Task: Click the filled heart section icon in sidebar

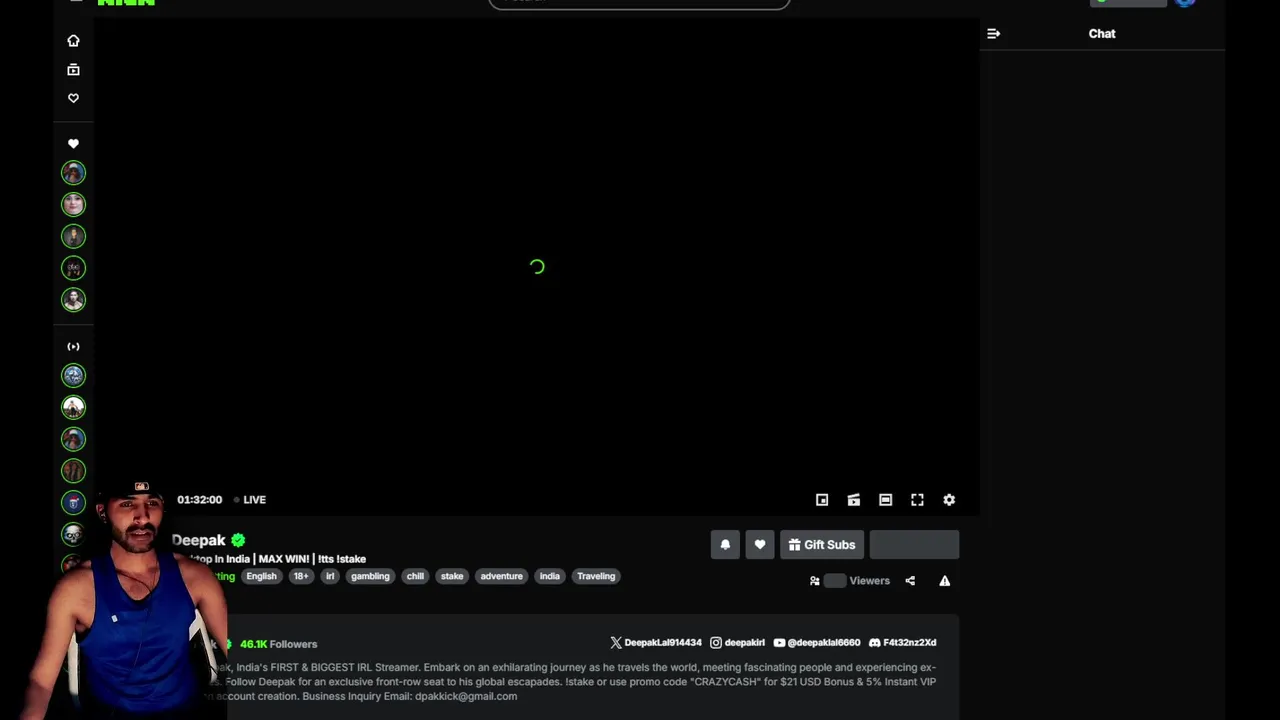Action: pyautogui.click(x=73, y=144)
